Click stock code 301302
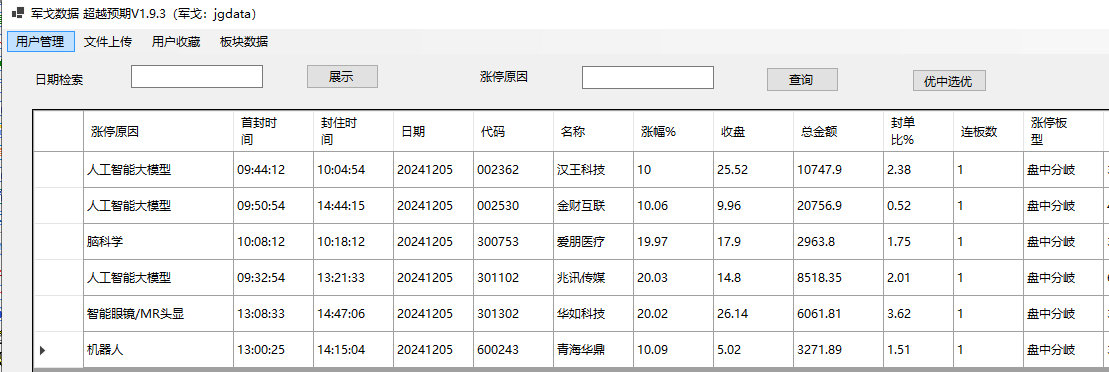The image size is (1109, 372). [x=513, y=314]
